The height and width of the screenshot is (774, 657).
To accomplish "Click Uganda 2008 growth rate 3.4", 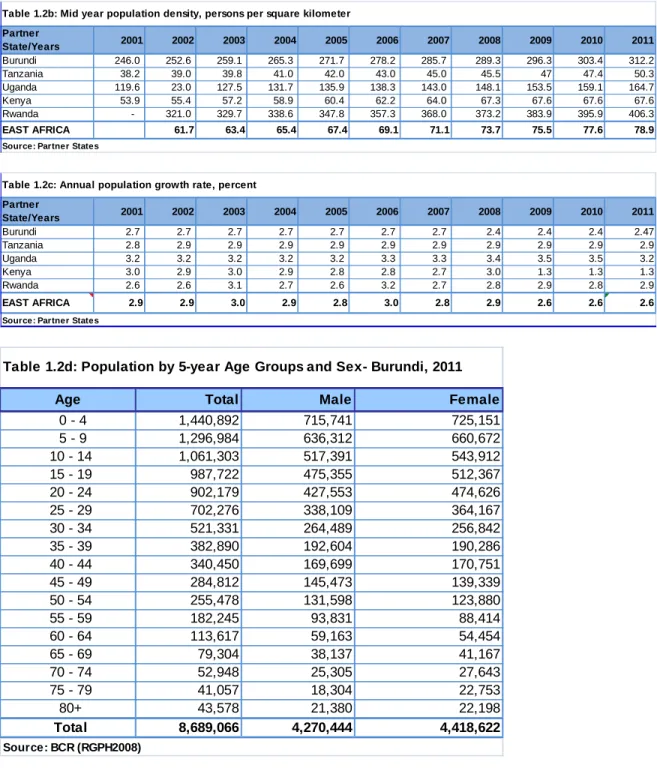I will [494, 258].
